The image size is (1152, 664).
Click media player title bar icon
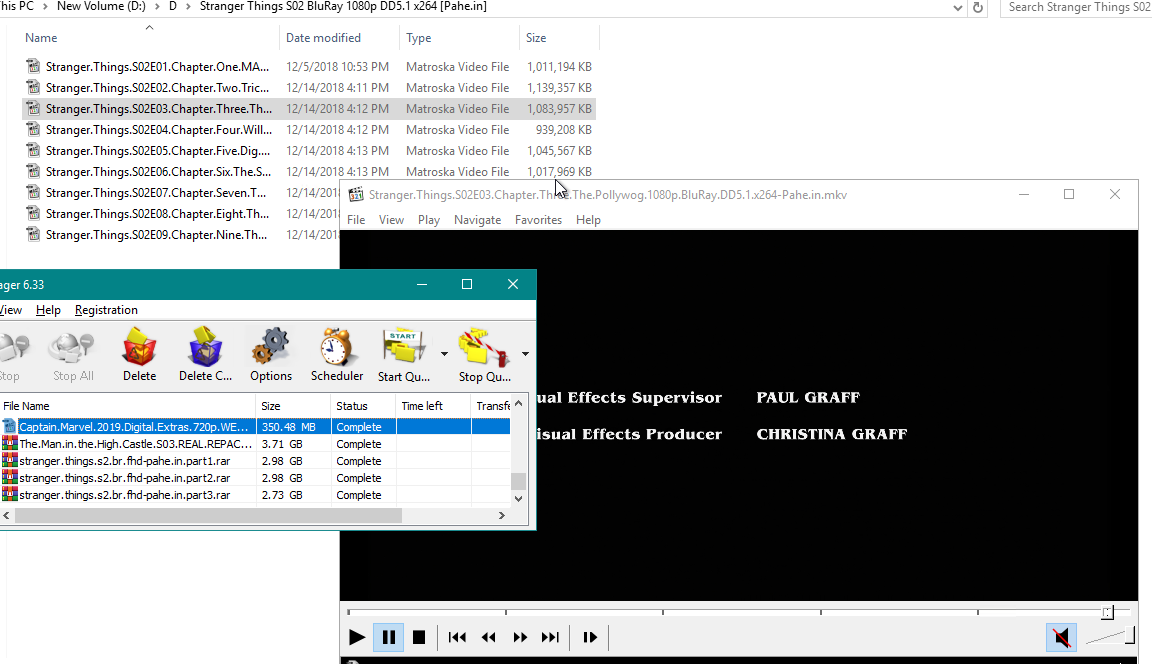pyautogui.click(x=356, y=195)
